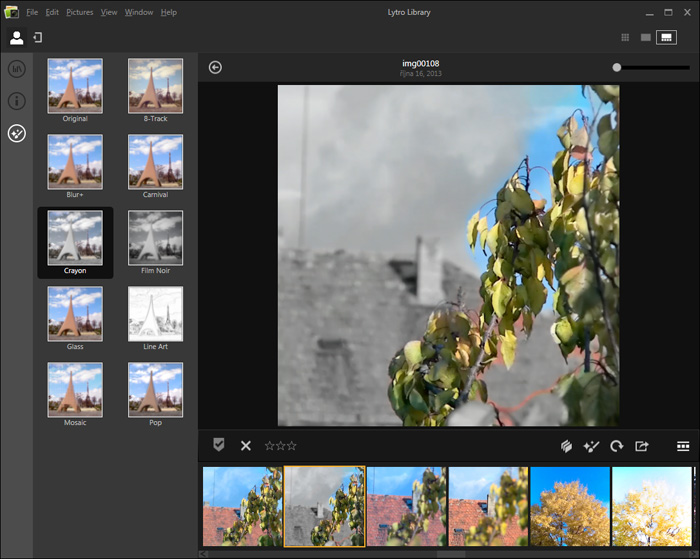Set rating with the stars
The height and width of the screenshot is (559, 700).
coord(280,446)
